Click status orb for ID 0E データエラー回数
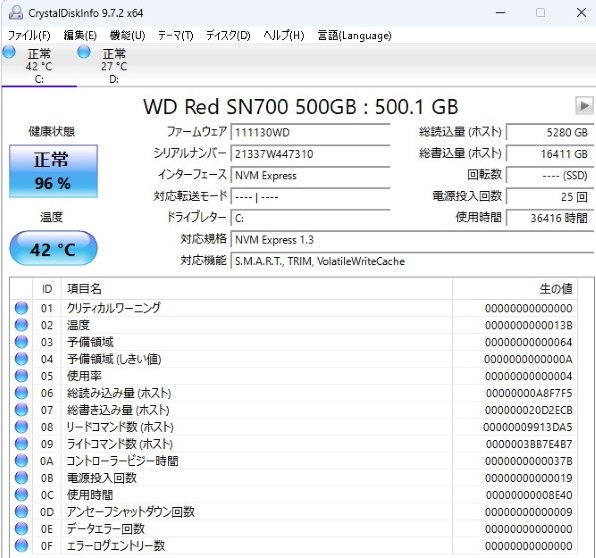The width and height of the screenshot is (596, 558). click(x=21, y=529)
